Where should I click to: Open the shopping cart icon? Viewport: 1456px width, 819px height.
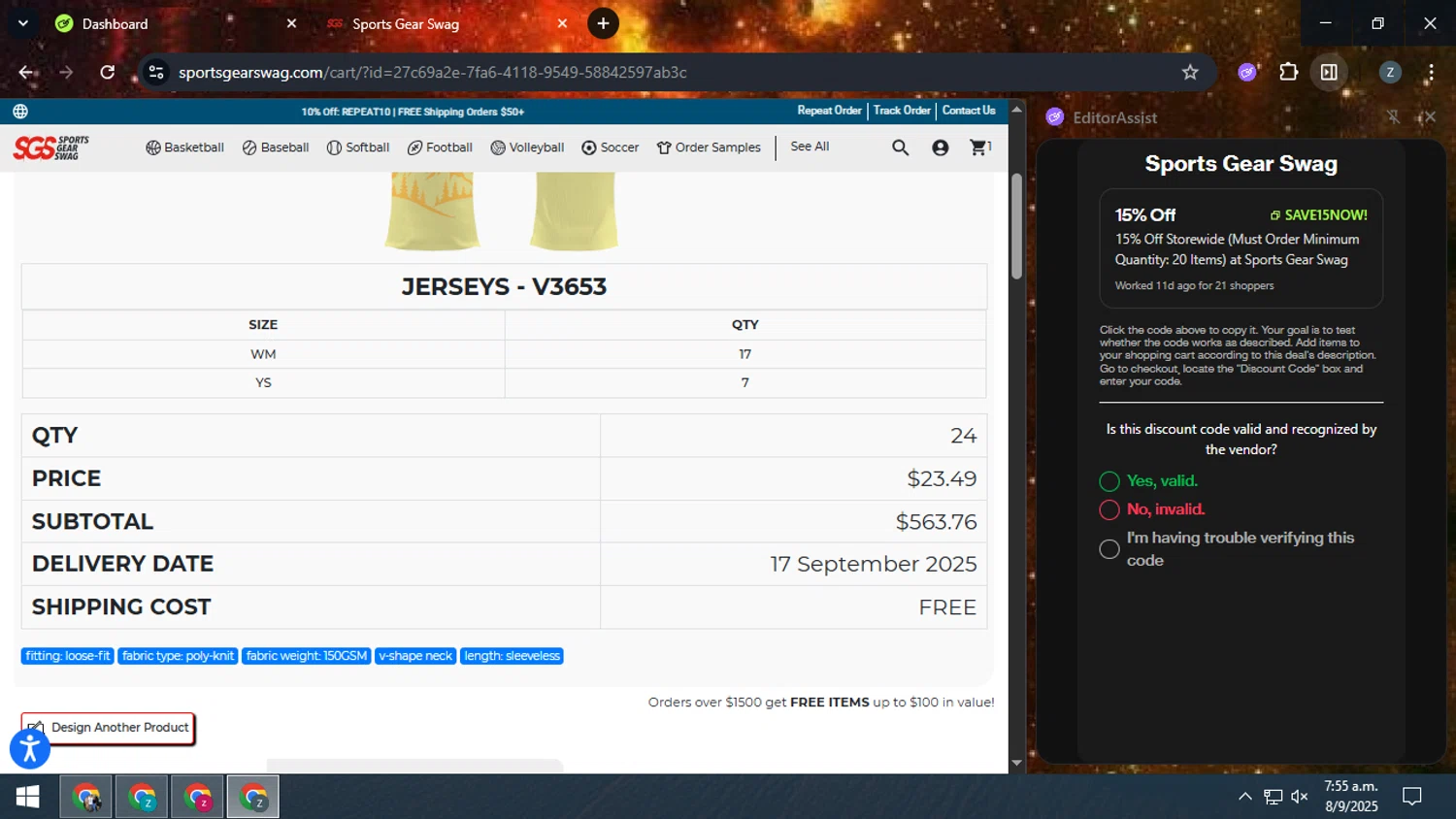click(x=980, y=147)
